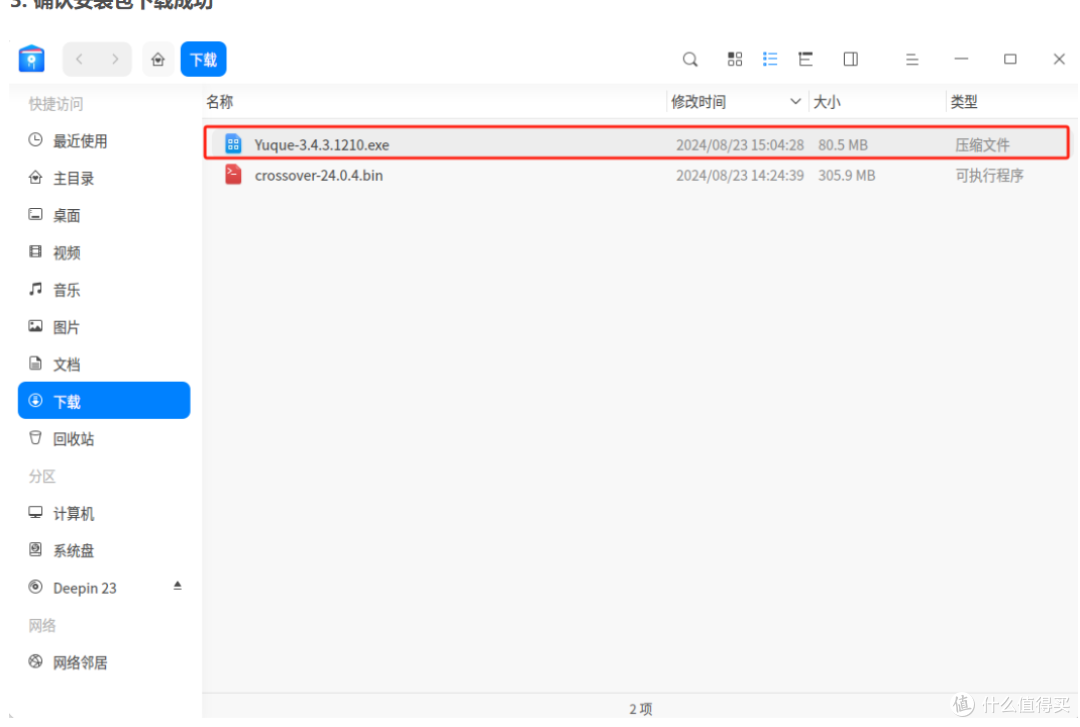The width and height of the screenshot is (1080, 727).
Task: Select the Yuque-3.4.3.1210.exe file
Action: [322, 144]
